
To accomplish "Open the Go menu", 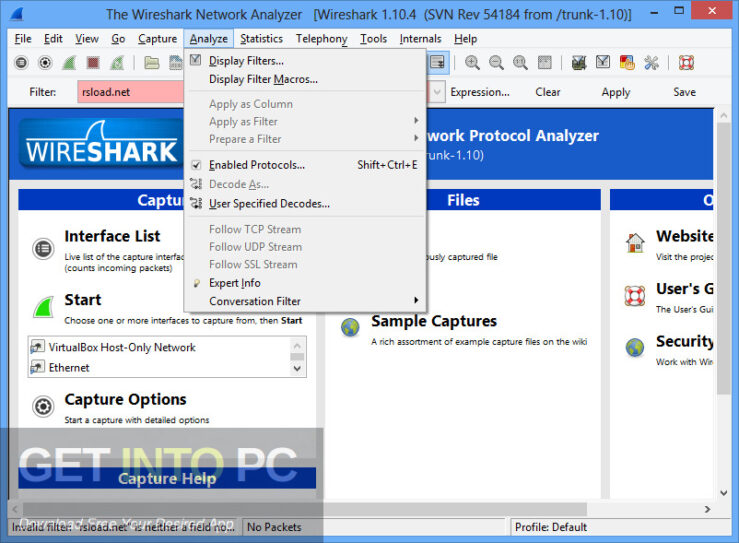I will pyautogui.click(x=118, y=39).
